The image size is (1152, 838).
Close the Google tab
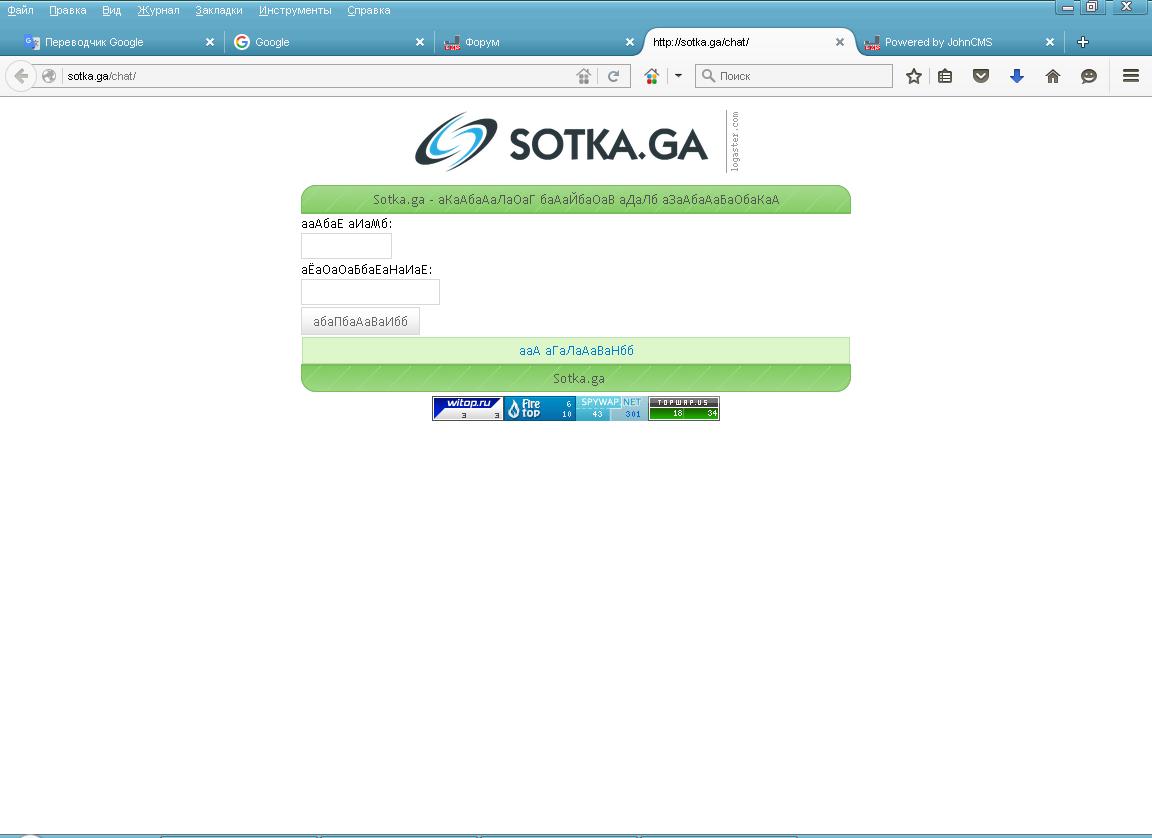(x=420, y=42)
